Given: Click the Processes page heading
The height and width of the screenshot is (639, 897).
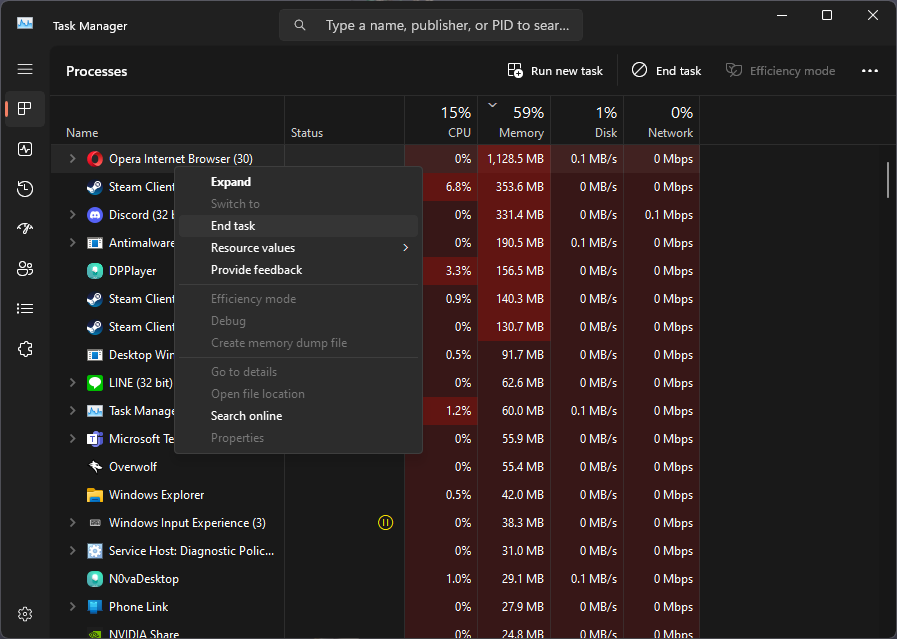Looking at the screenshot, I should (97, 72).
